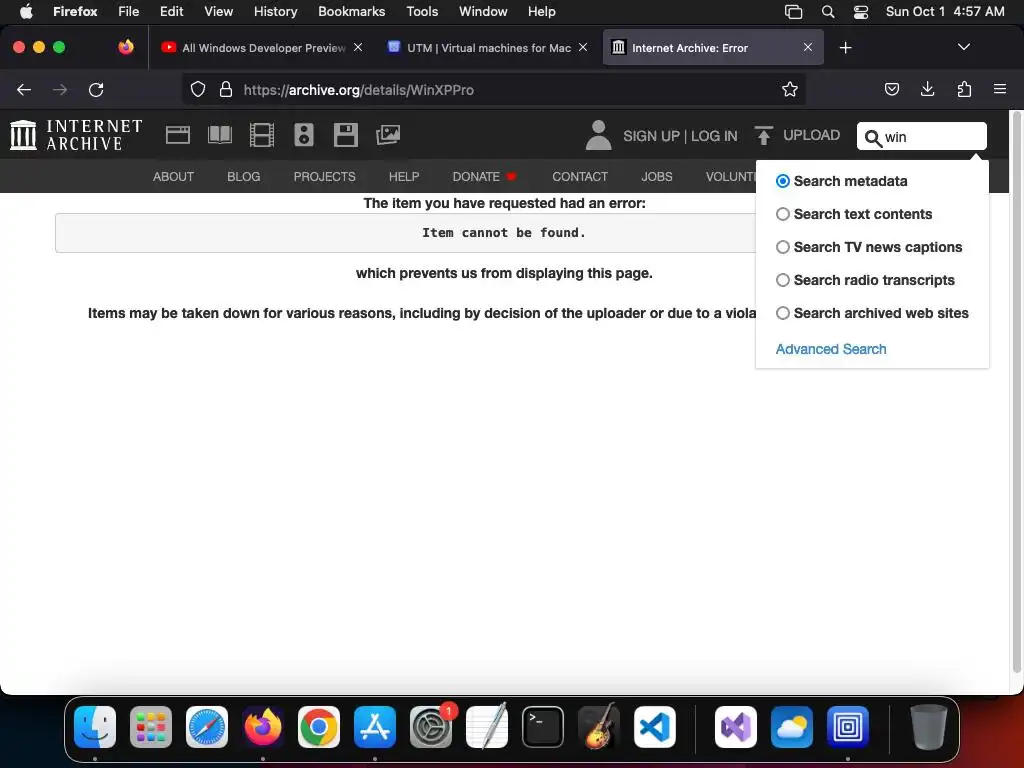The width and height of the screenshot is (1024, 768).
Task: Open the View menu
Action: (218, 12)
